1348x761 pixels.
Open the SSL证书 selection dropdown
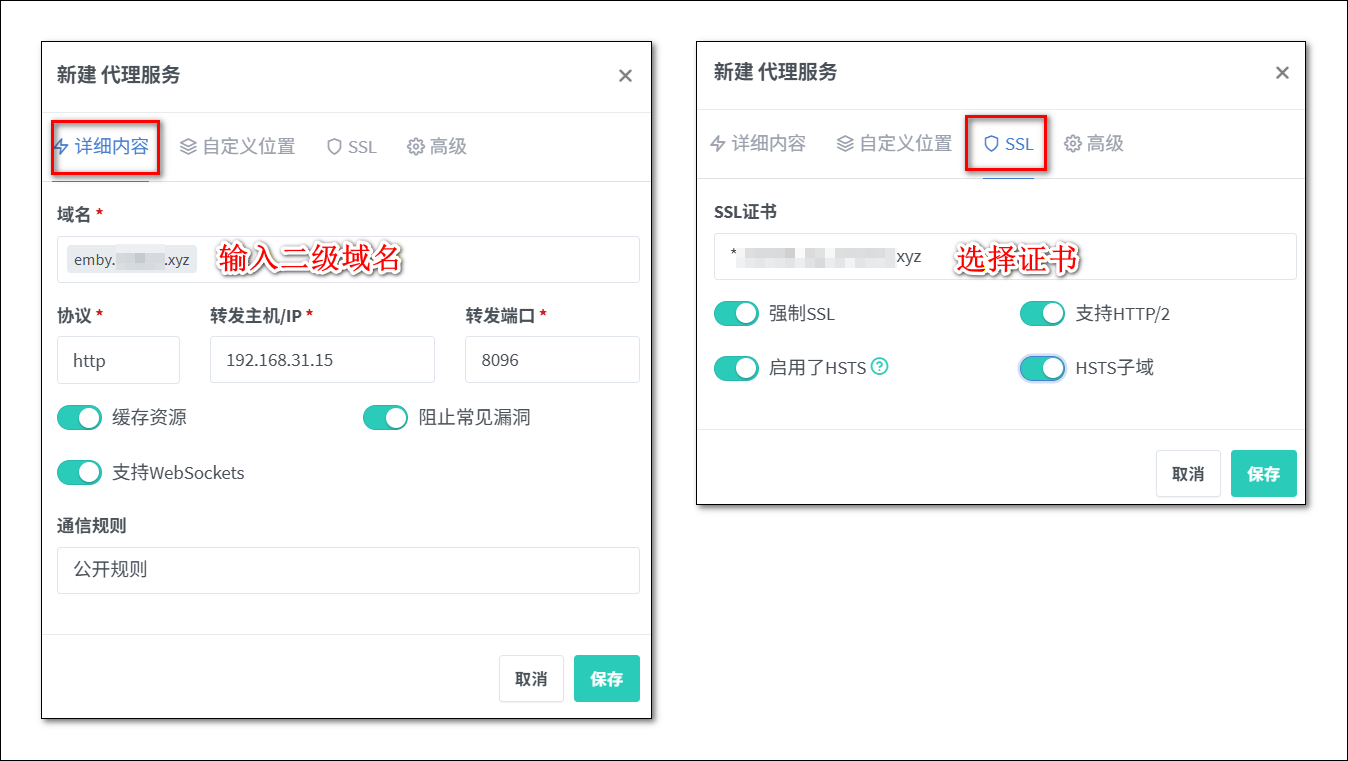1004,257
